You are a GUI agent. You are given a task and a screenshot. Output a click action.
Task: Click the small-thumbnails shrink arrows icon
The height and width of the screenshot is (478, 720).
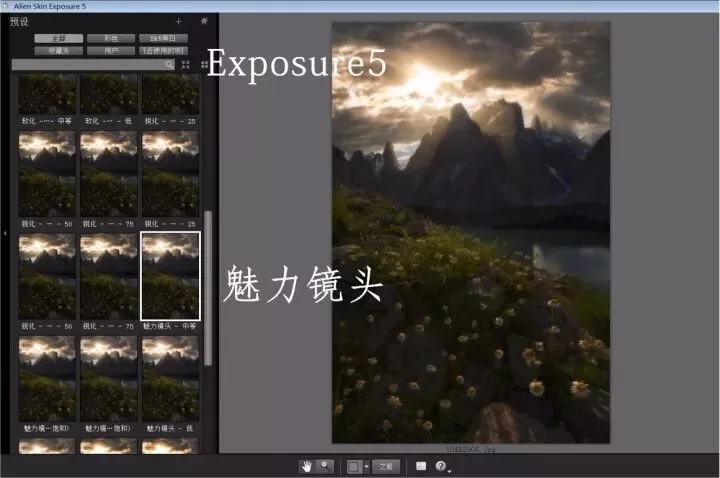(x=186, y=65)
